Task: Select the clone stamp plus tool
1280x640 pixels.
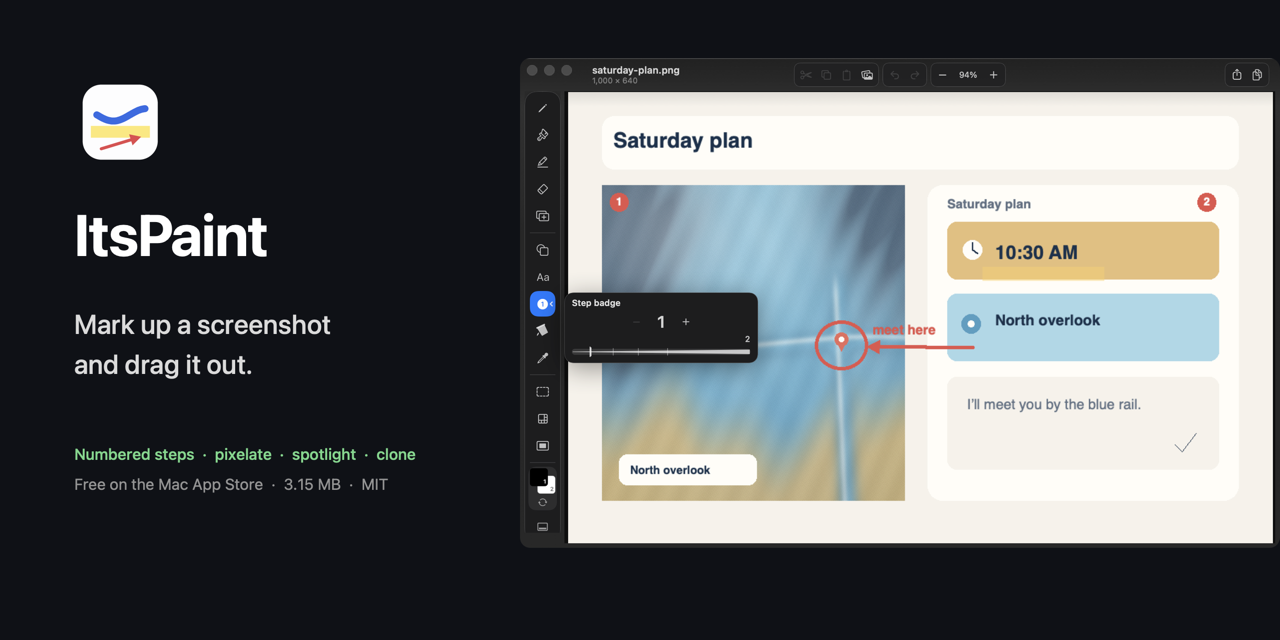Action: pos(542,216)
